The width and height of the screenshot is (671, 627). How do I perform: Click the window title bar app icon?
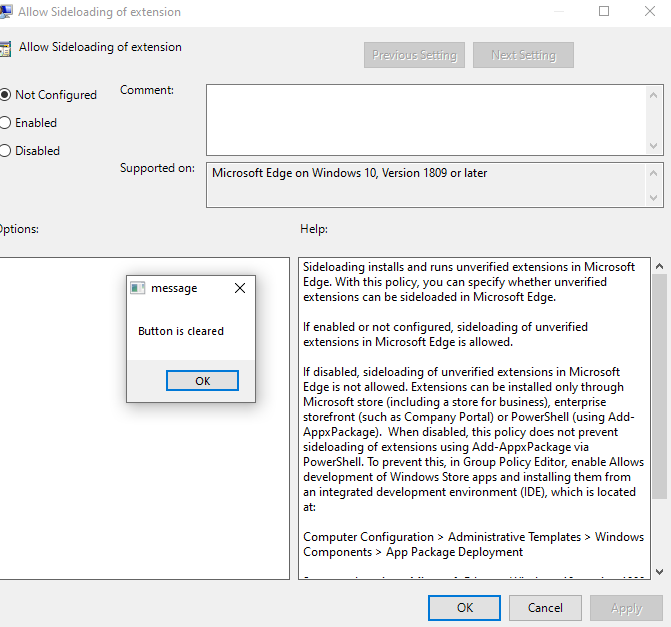pos(6,11)
